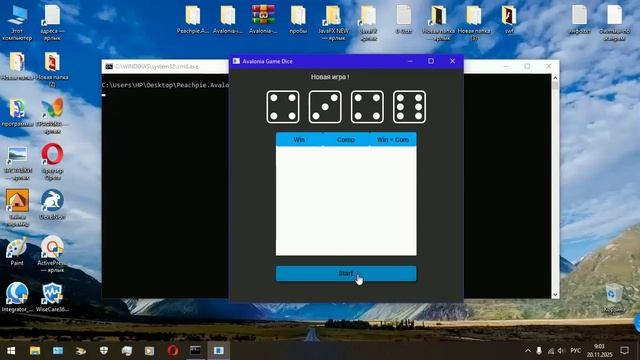Close the cmd.exe console window

(549, 66)
